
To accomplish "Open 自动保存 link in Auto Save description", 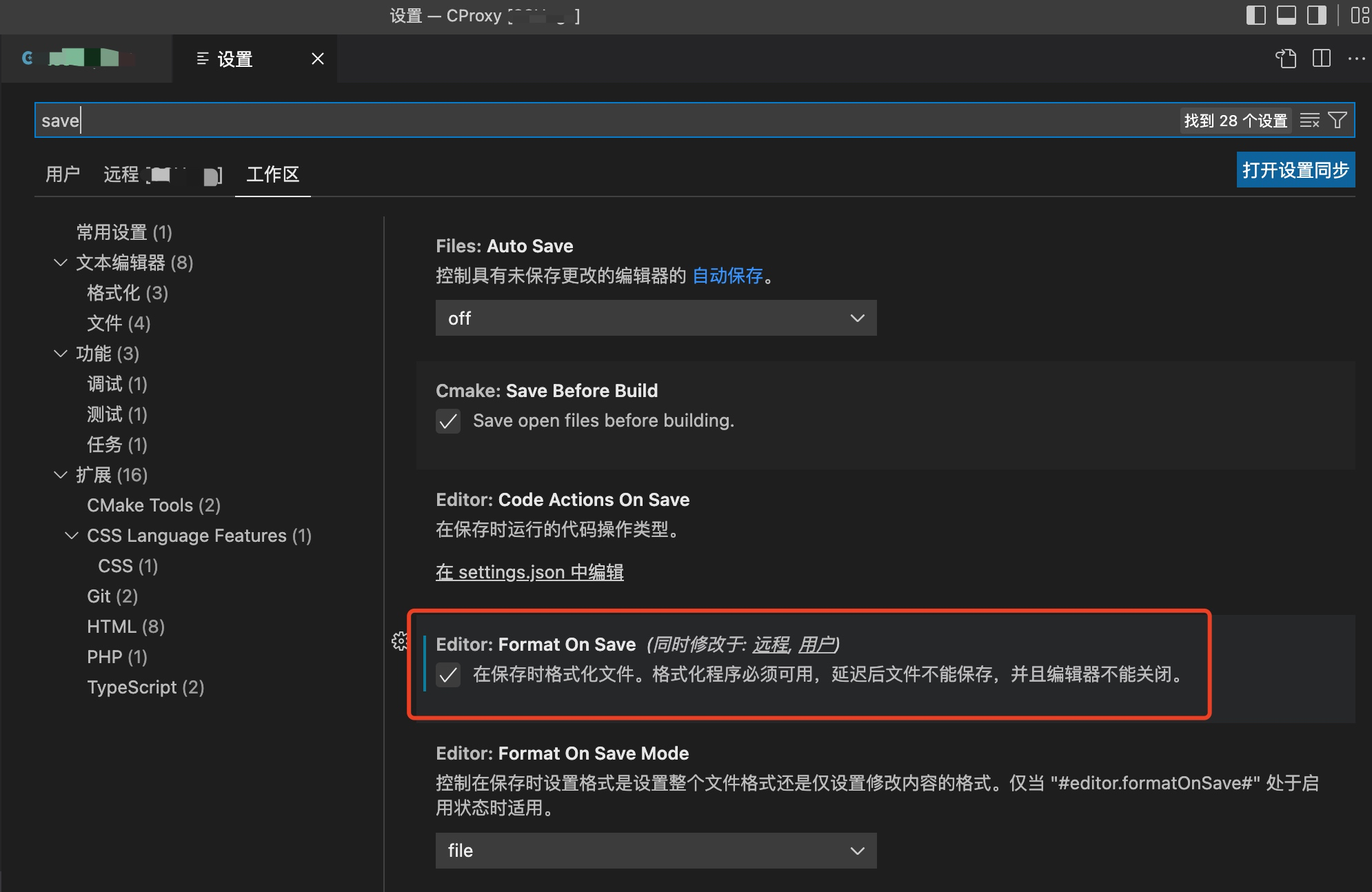I will [727, 276].
